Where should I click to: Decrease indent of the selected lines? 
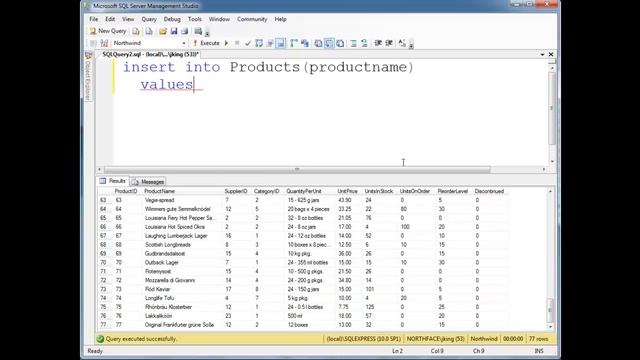tap(378, 43)
